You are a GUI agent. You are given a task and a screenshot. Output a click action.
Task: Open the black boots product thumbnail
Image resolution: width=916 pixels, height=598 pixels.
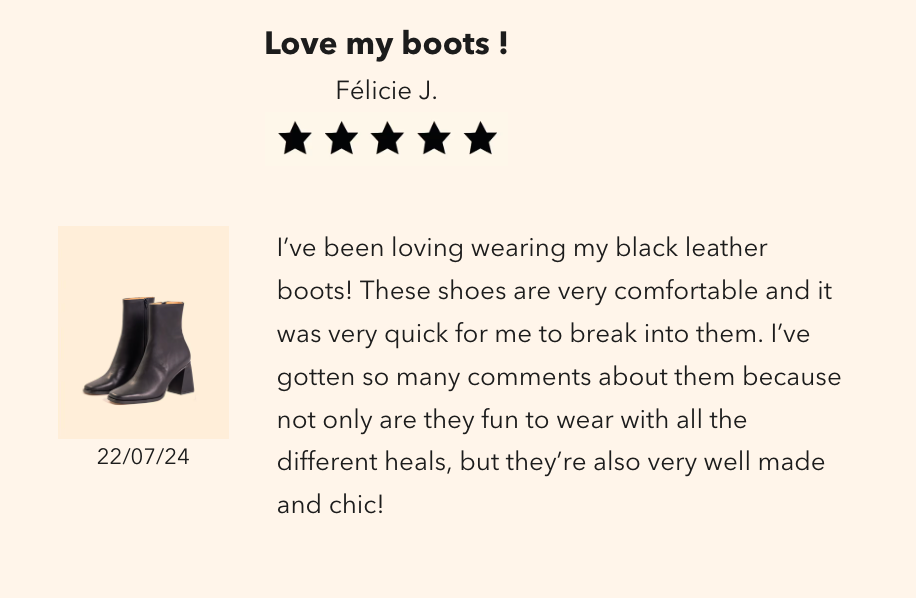tap(143, 332)
